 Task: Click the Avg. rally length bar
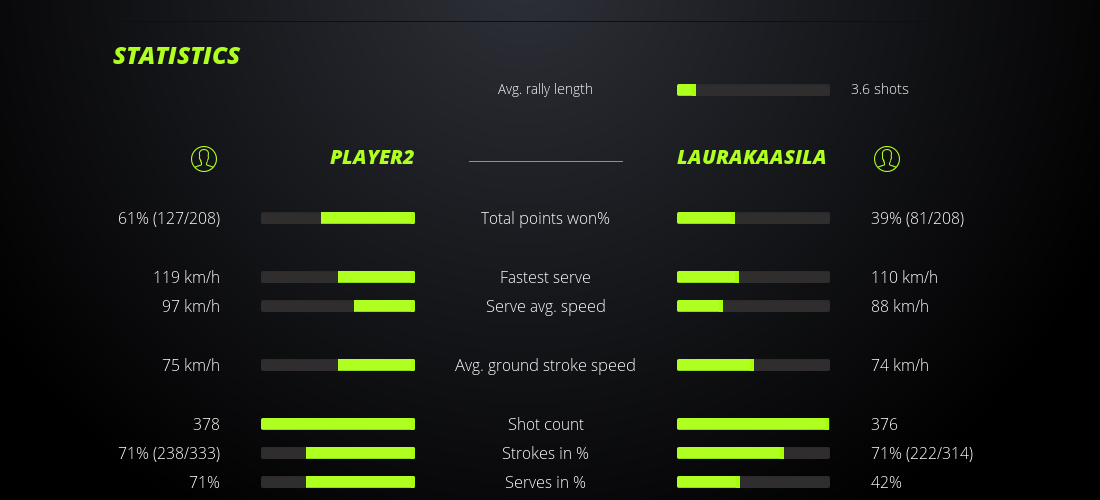point(753,90)
